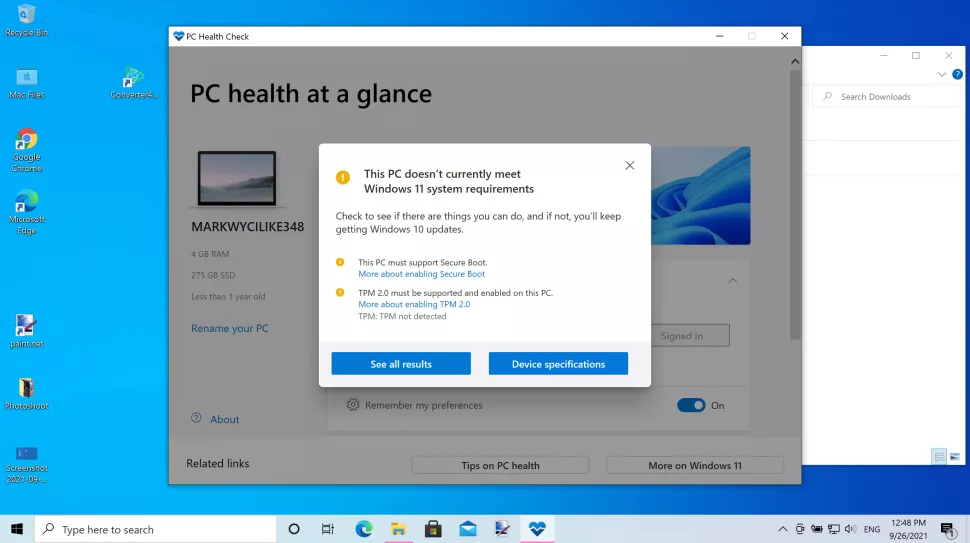Screen dimensions: 970x543
Task: Click the PC Health Check taskbar icon
Action: pos(537,529)
